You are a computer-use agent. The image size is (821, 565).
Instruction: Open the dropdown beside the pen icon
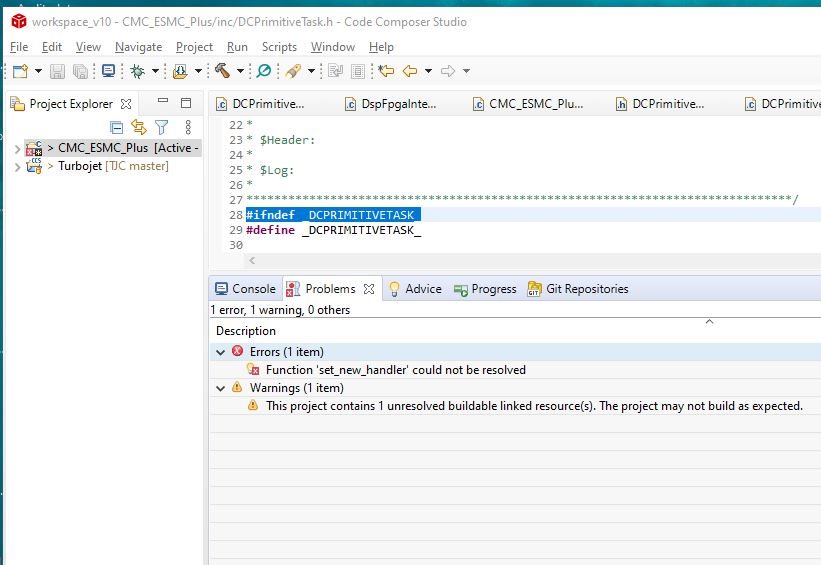[x=311, y=71]
